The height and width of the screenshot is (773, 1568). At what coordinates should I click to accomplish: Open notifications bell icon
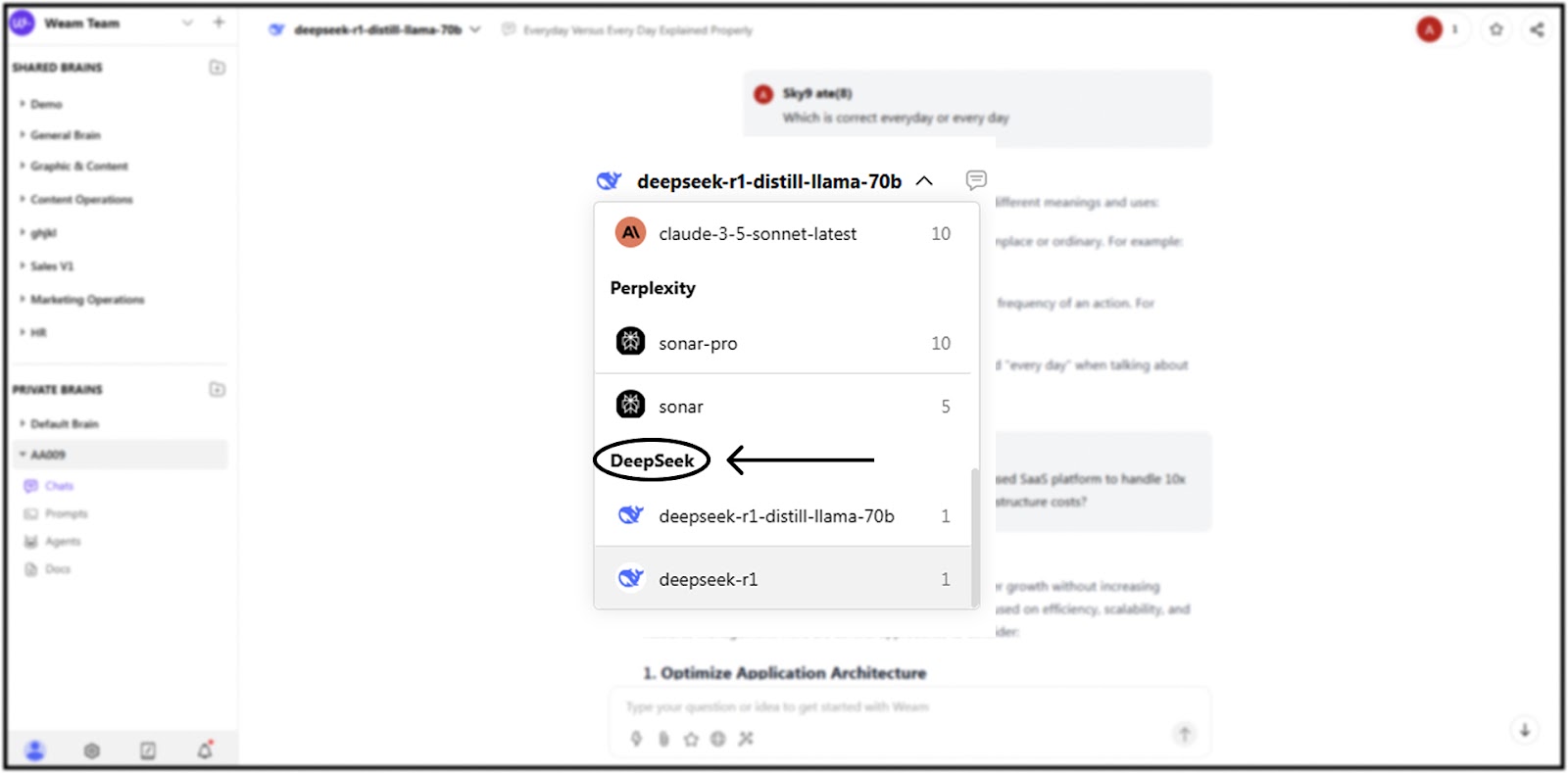[205, 749]
